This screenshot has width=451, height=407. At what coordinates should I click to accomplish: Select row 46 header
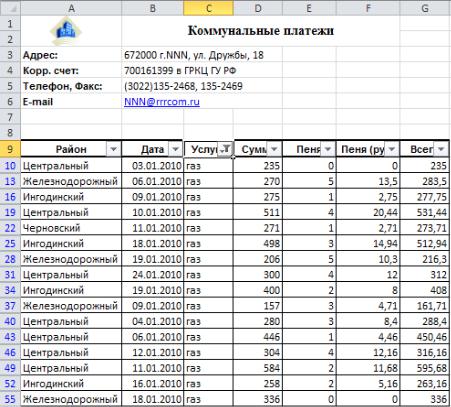10,352
